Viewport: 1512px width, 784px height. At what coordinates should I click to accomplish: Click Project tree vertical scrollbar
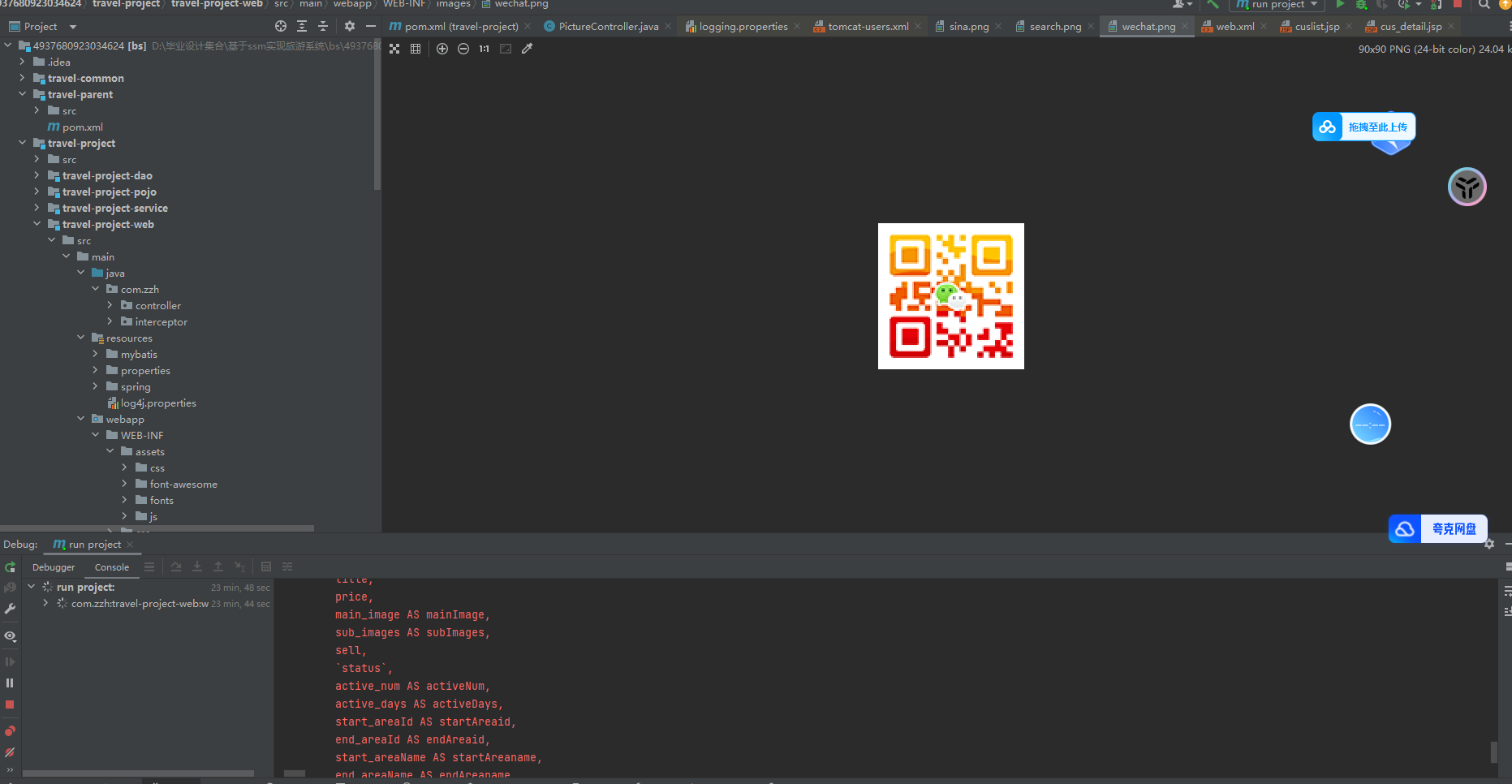(377, 114)
